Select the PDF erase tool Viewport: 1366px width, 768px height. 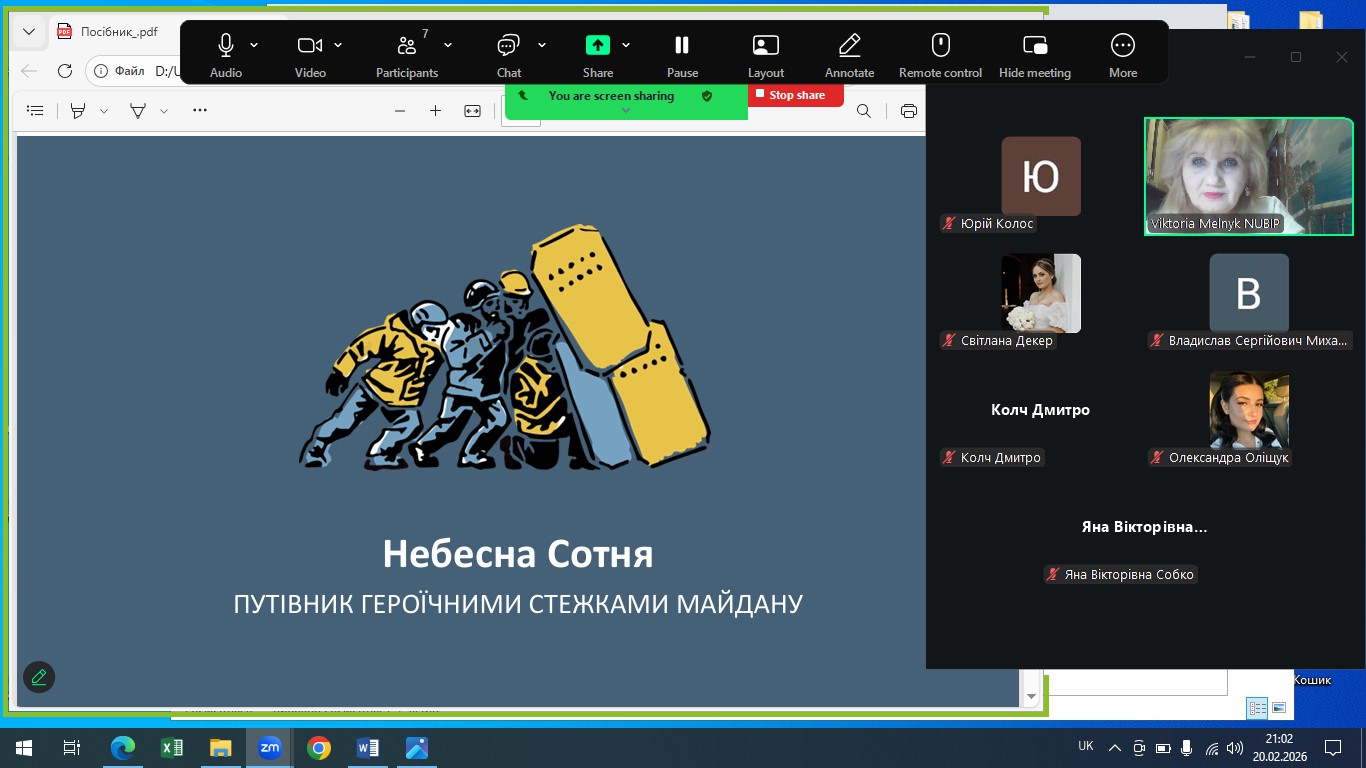pyautogui.click(x=138, y=111)
